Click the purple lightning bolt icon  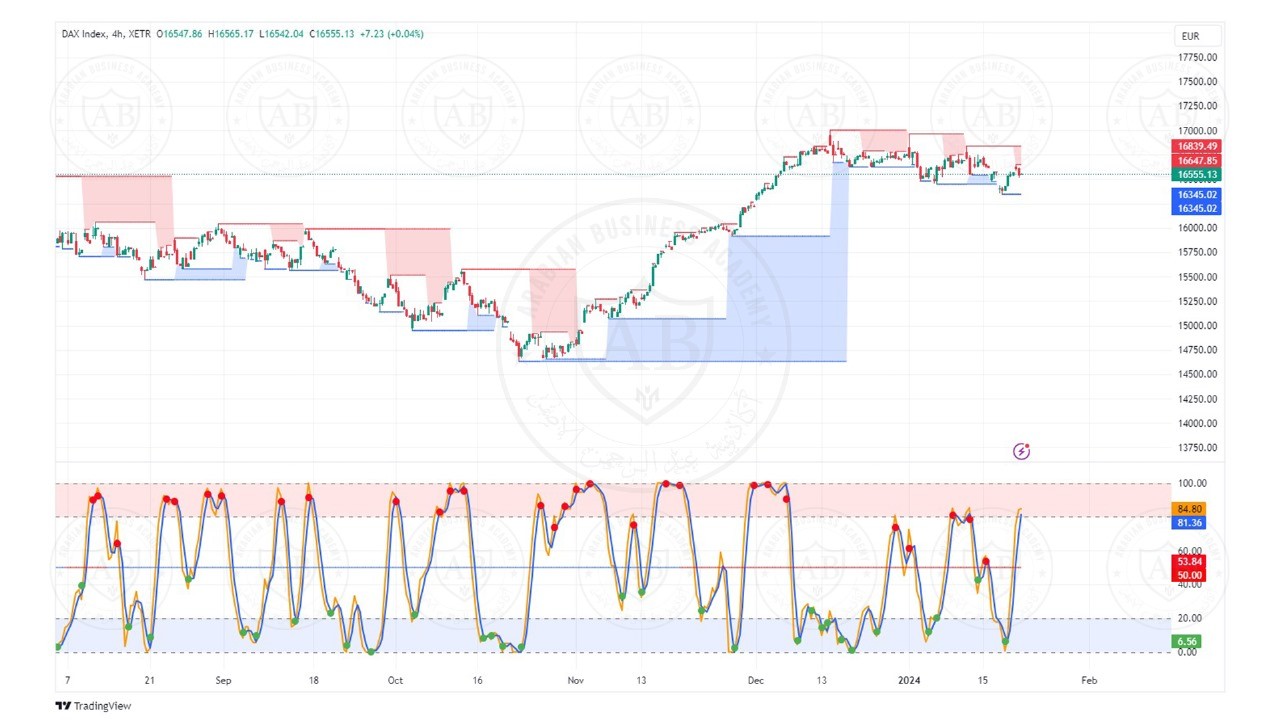[x=1021, y=451]
